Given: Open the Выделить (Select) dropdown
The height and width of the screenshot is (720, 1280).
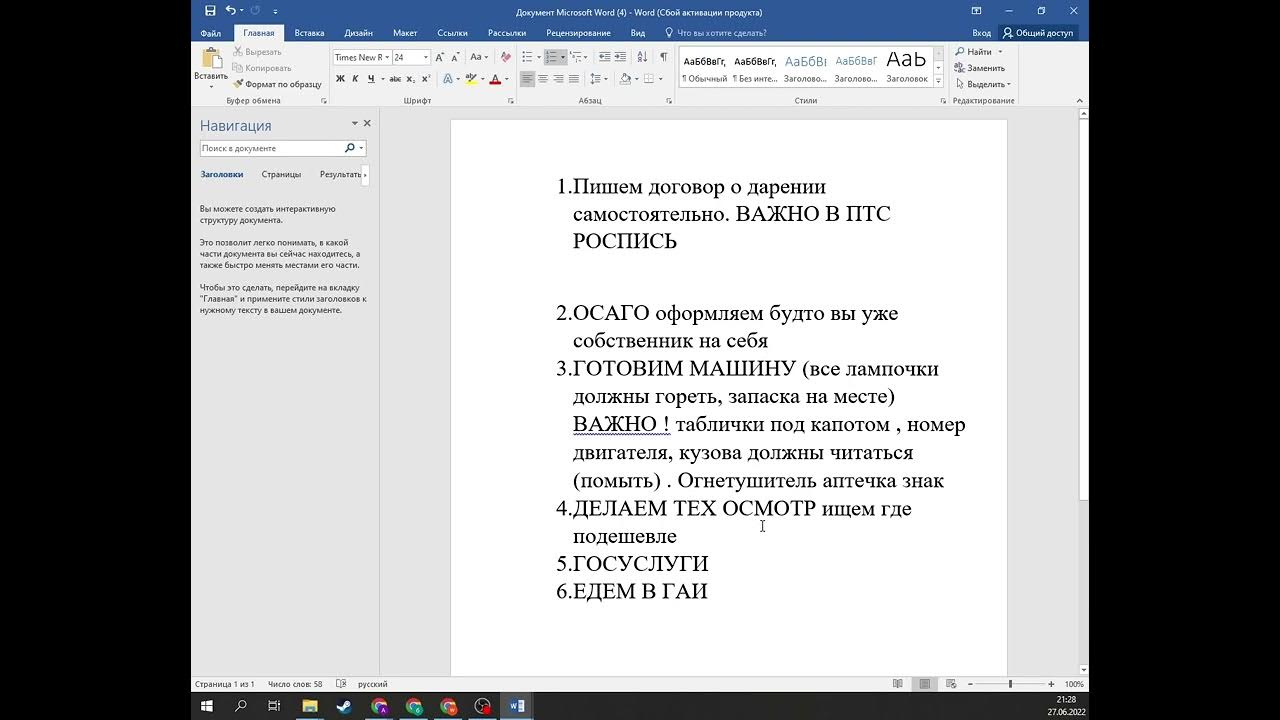Looking at the screenshot, I should click(x=982, y=84).
